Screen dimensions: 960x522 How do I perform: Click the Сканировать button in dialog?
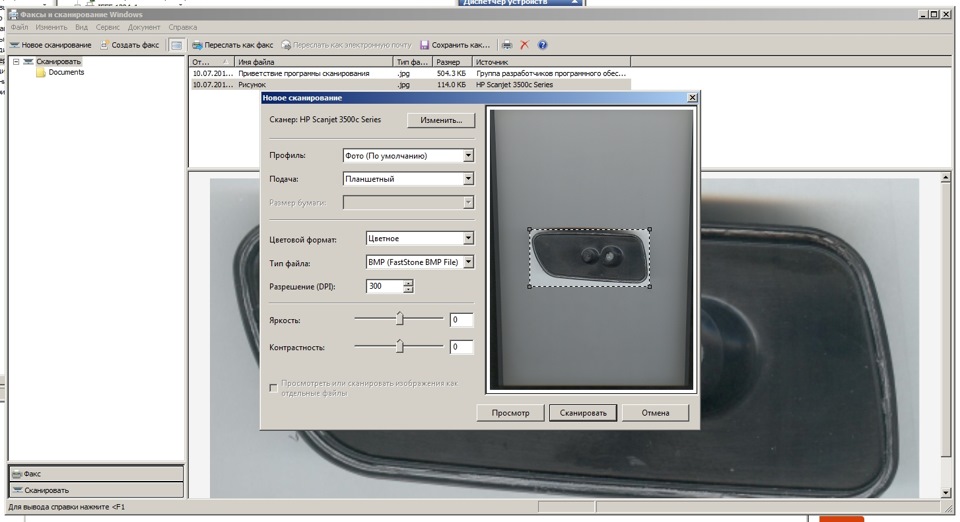click(583, 413)
